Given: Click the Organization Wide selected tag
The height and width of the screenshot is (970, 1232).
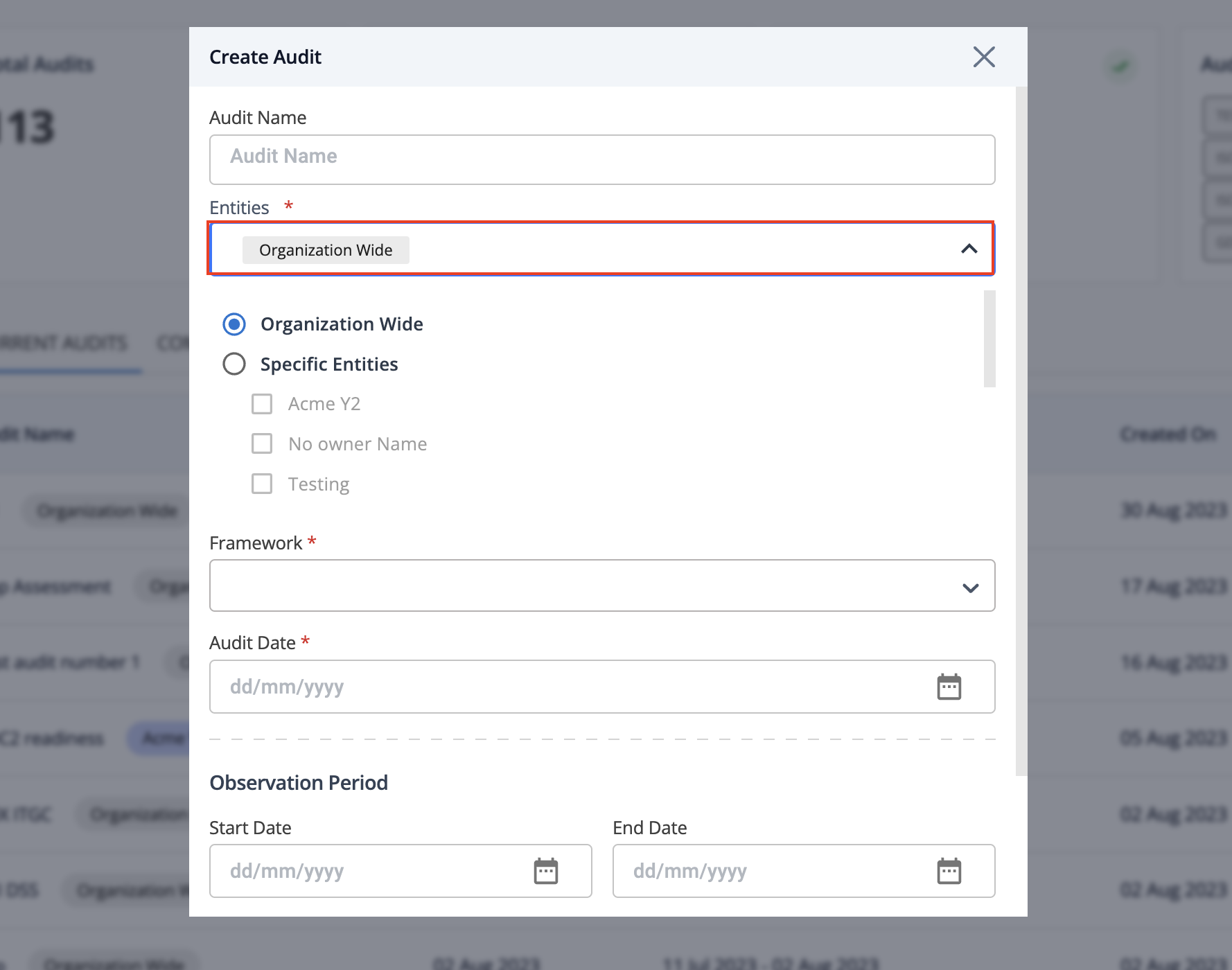Looking at the screenshot, I should 326,250.
